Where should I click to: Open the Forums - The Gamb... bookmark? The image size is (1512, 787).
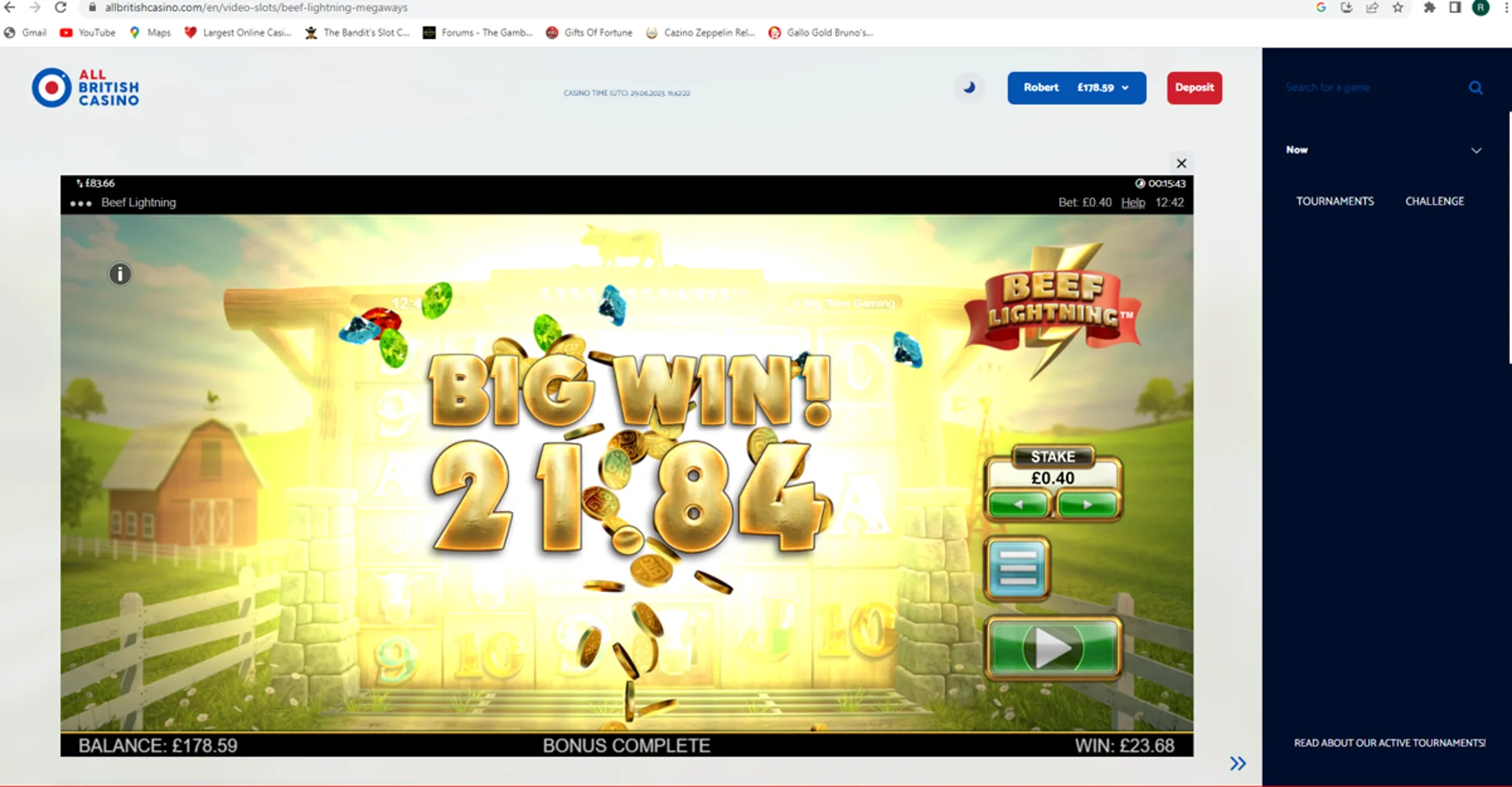click(x=478, y=32)
